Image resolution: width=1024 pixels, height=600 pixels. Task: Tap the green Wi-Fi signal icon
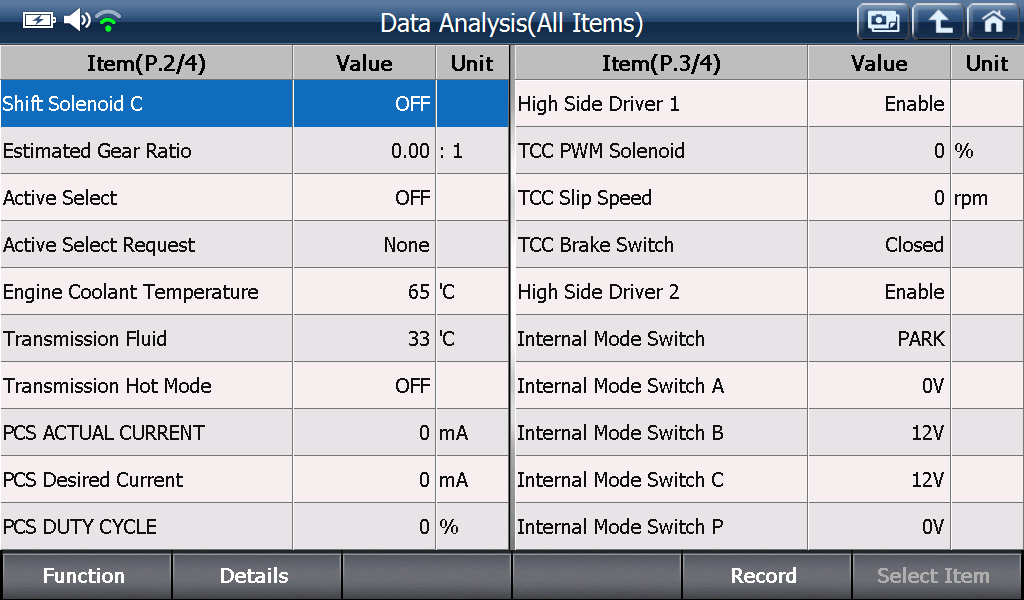point(108,21)
